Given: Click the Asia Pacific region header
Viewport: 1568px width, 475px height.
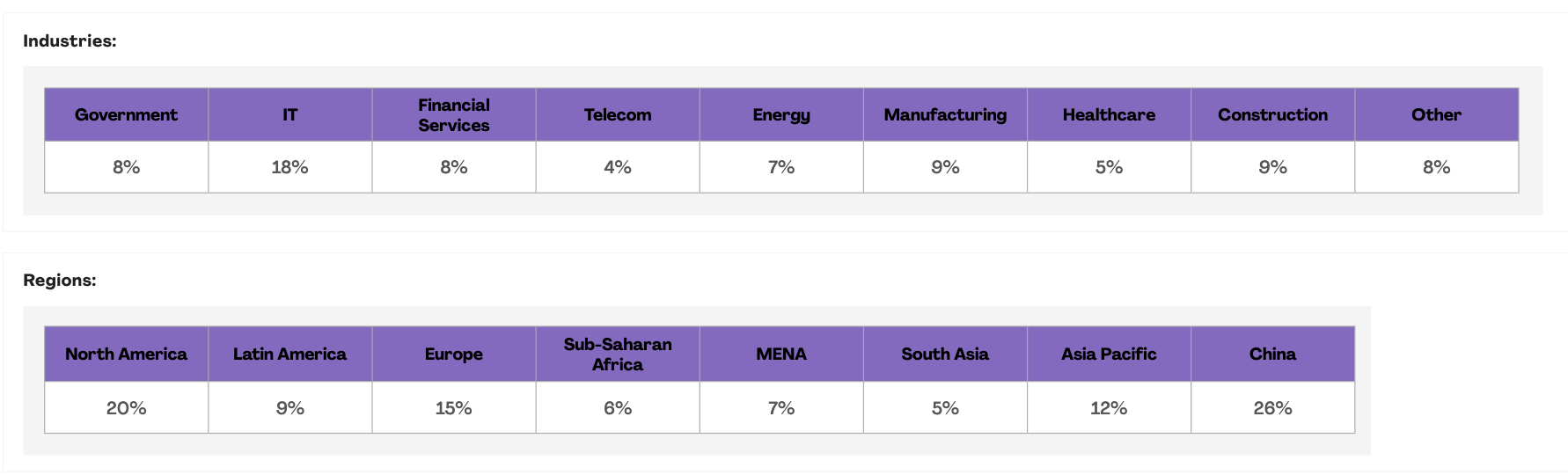Looking at the screenshot, I should pyautogui.click(x=1109, y=354).
